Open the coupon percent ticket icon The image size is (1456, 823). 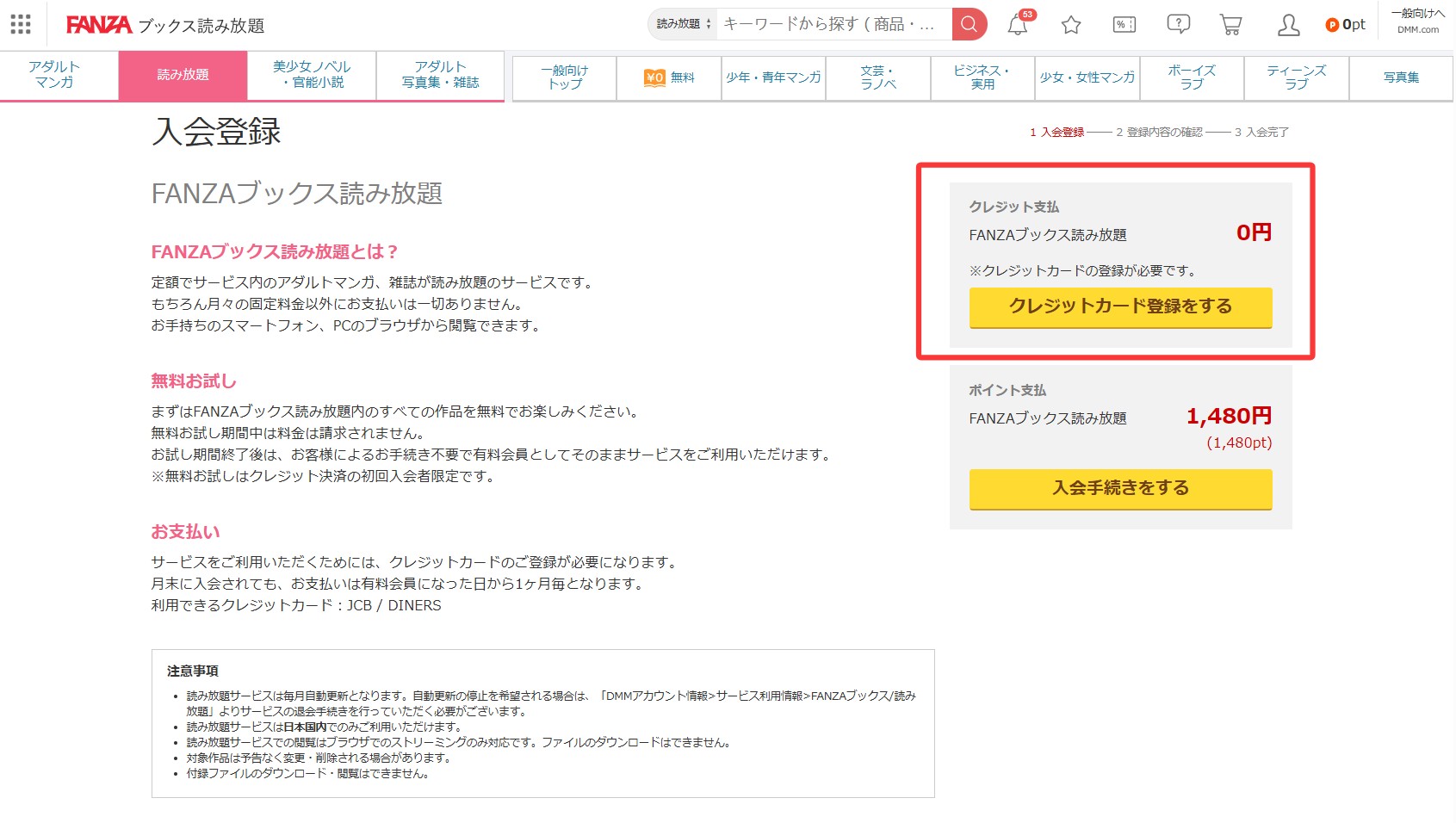(x=1125, y=25)
